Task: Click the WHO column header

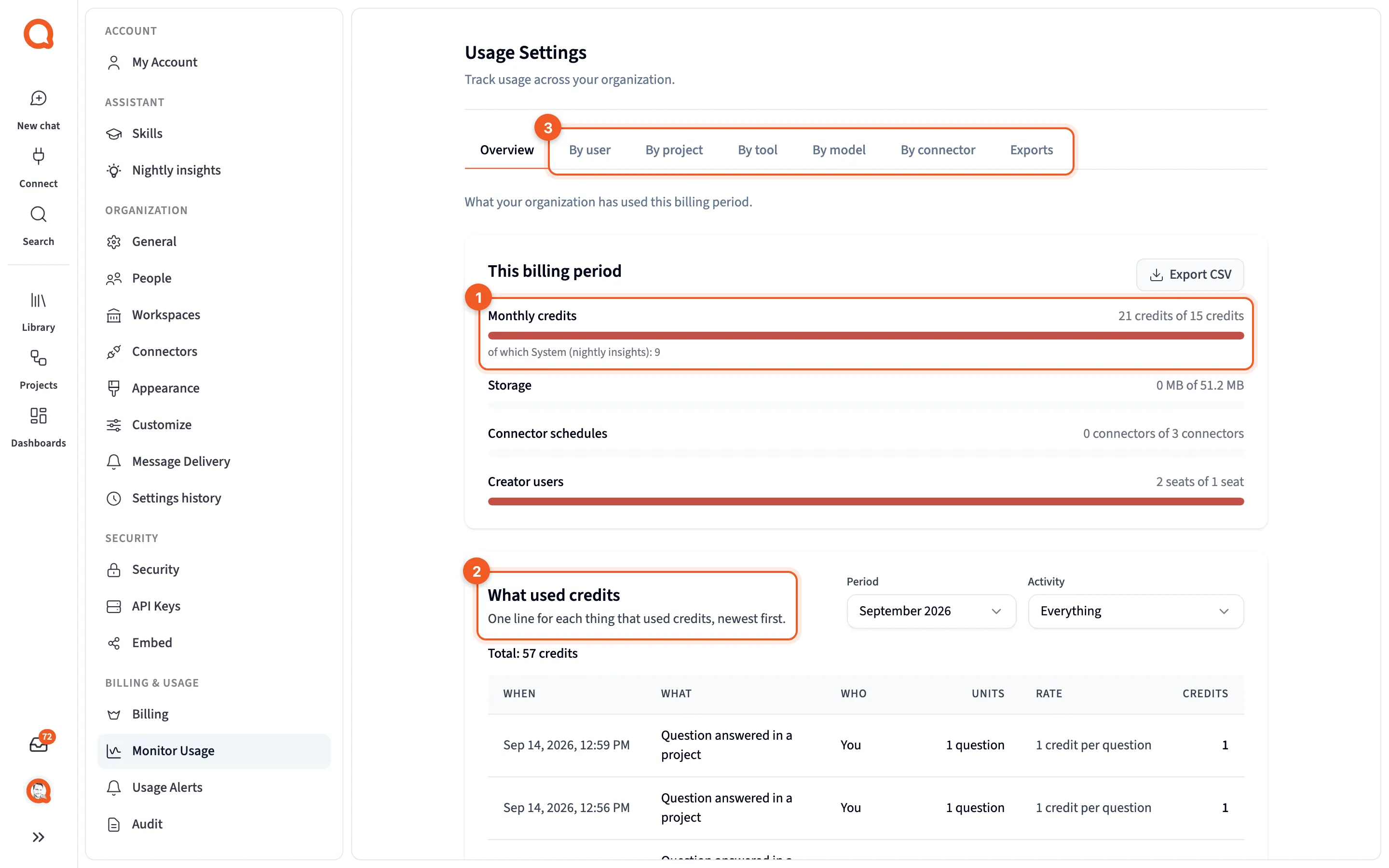Action: pos(854,693)
